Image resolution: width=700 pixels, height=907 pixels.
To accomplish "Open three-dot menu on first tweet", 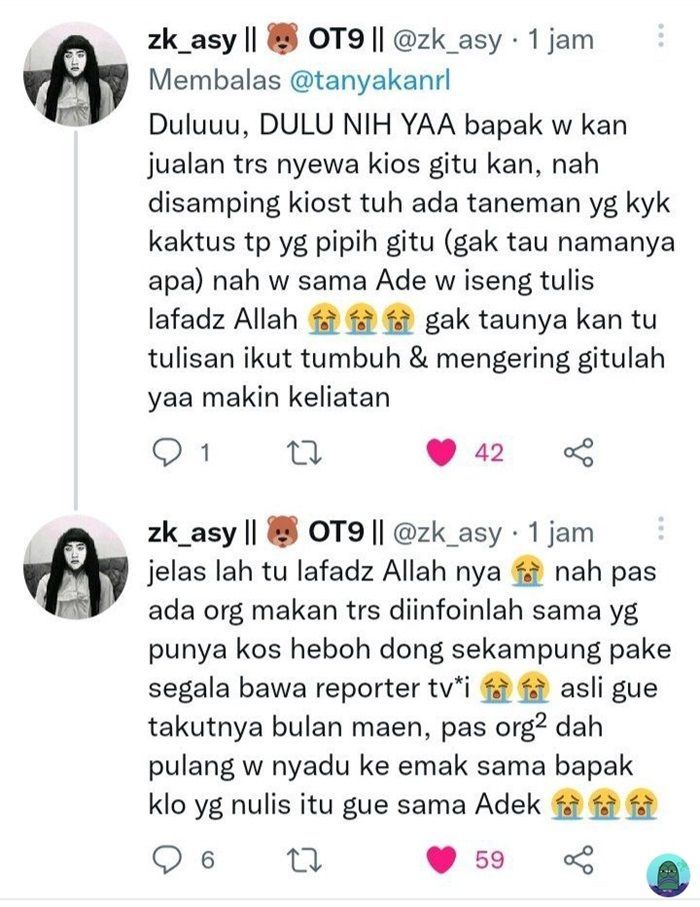I will pos(661,36).
